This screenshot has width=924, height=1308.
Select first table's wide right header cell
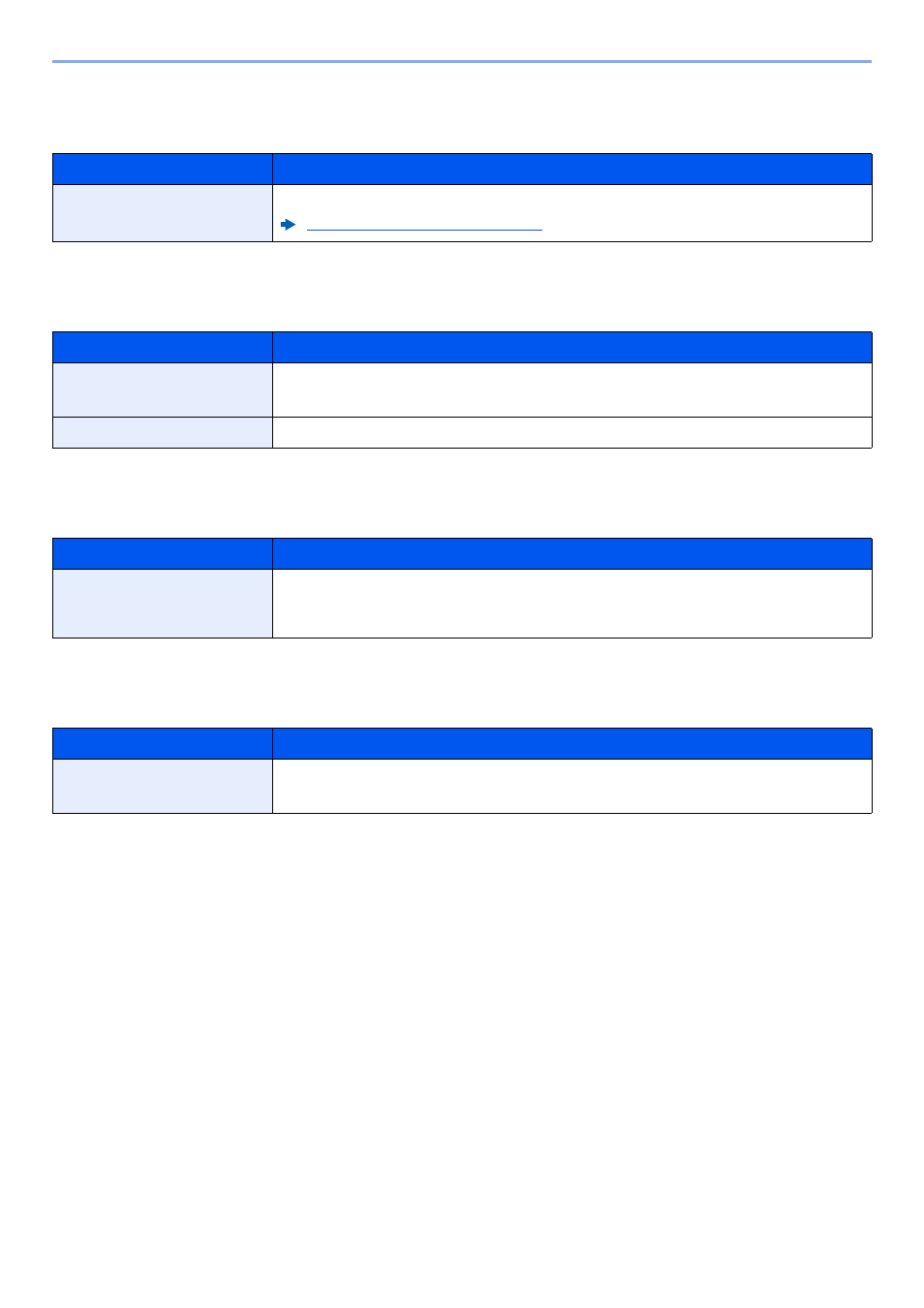571,169
